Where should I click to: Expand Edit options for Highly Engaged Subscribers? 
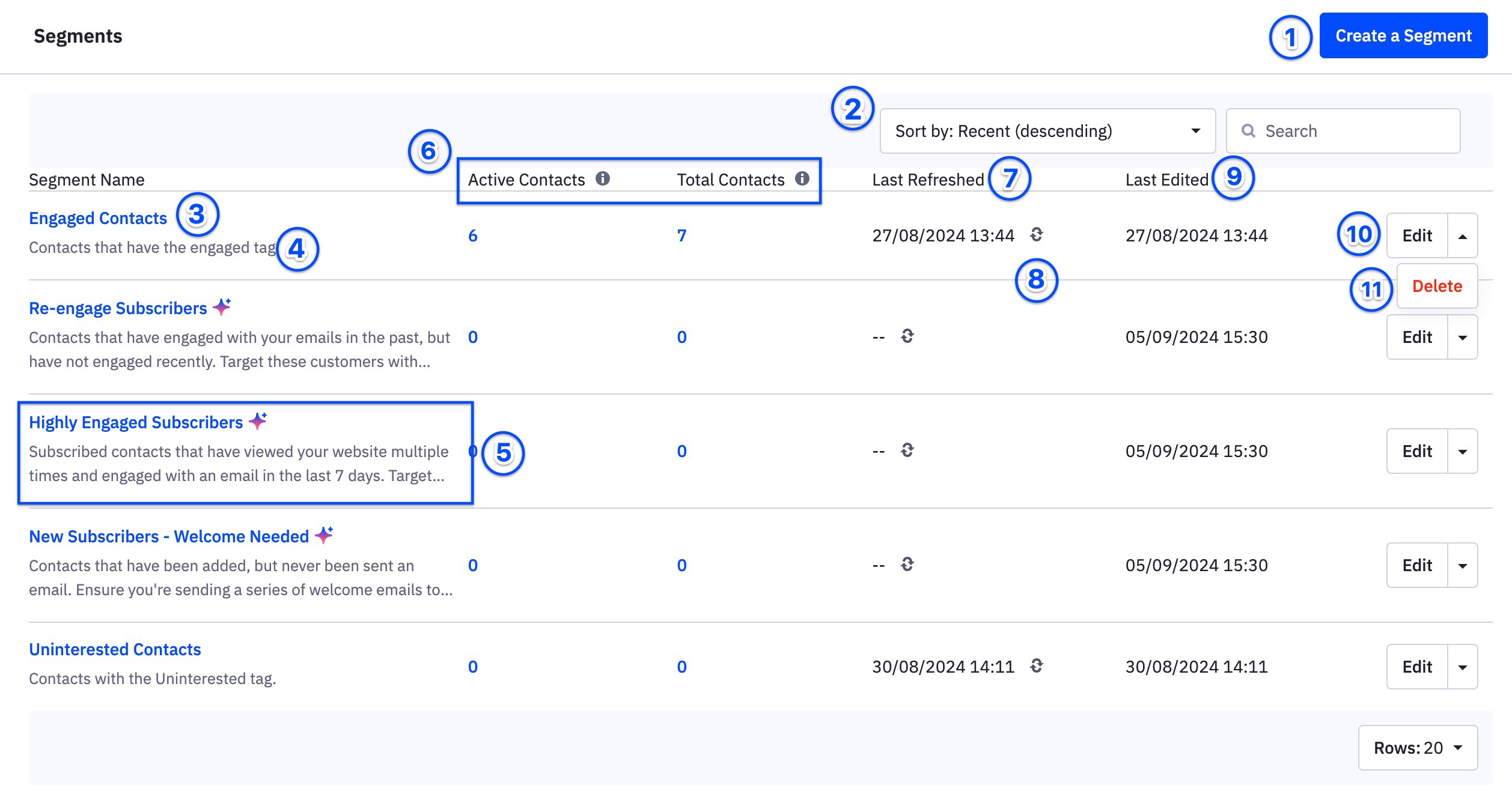1462,452
